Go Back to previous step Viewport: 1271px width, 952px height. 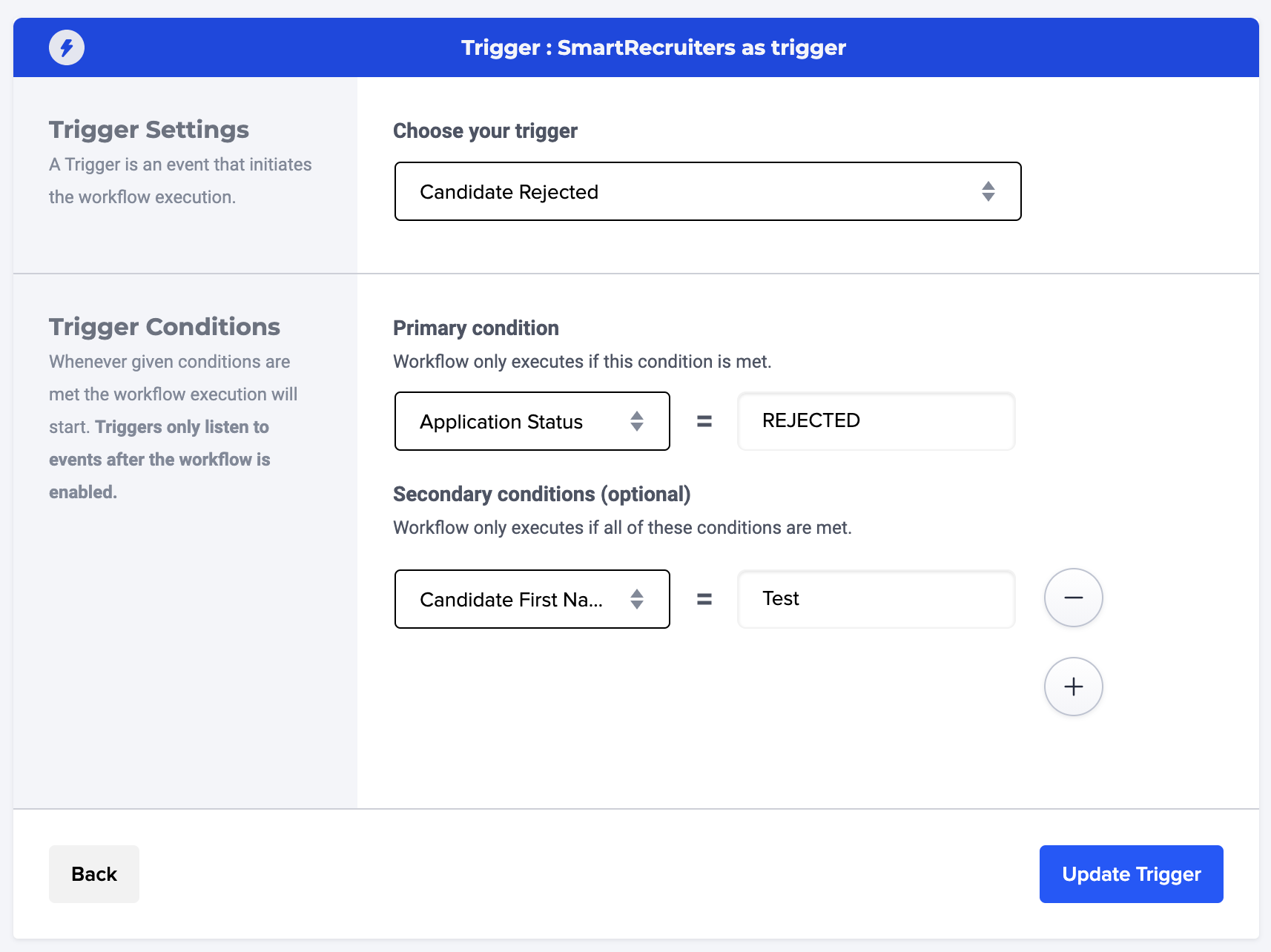pyautogui.click(x=94, y=874)
